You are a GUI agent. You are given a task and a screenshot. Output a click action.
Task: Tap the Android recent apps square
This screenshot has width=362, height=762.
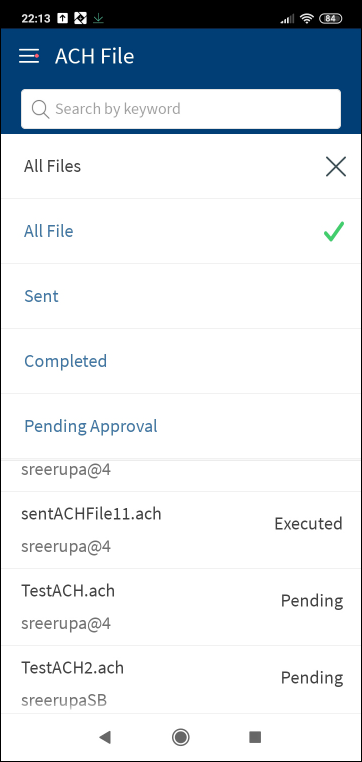[255, 737]
